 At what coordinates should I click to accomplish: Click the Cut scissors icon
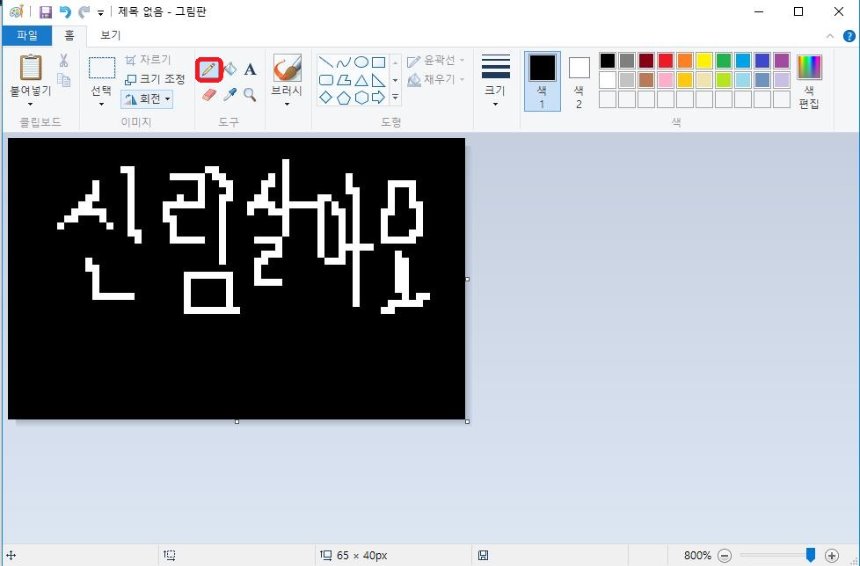[x=64, y=60]
